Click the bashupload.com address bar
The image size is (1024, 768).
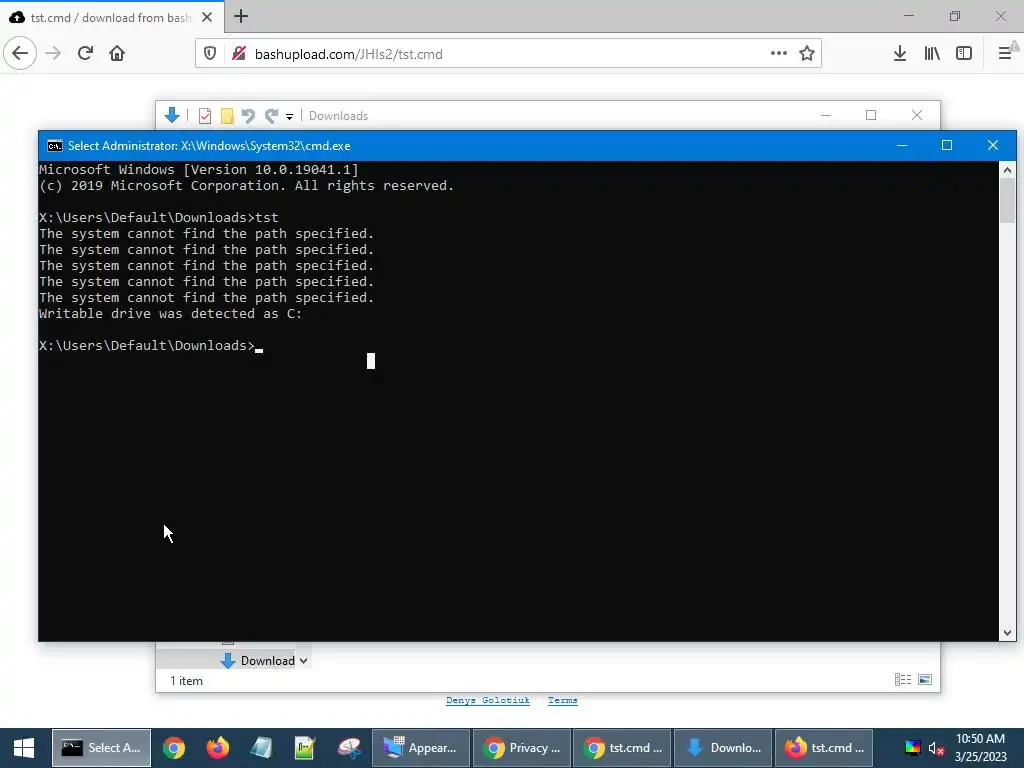pos(509,54)
